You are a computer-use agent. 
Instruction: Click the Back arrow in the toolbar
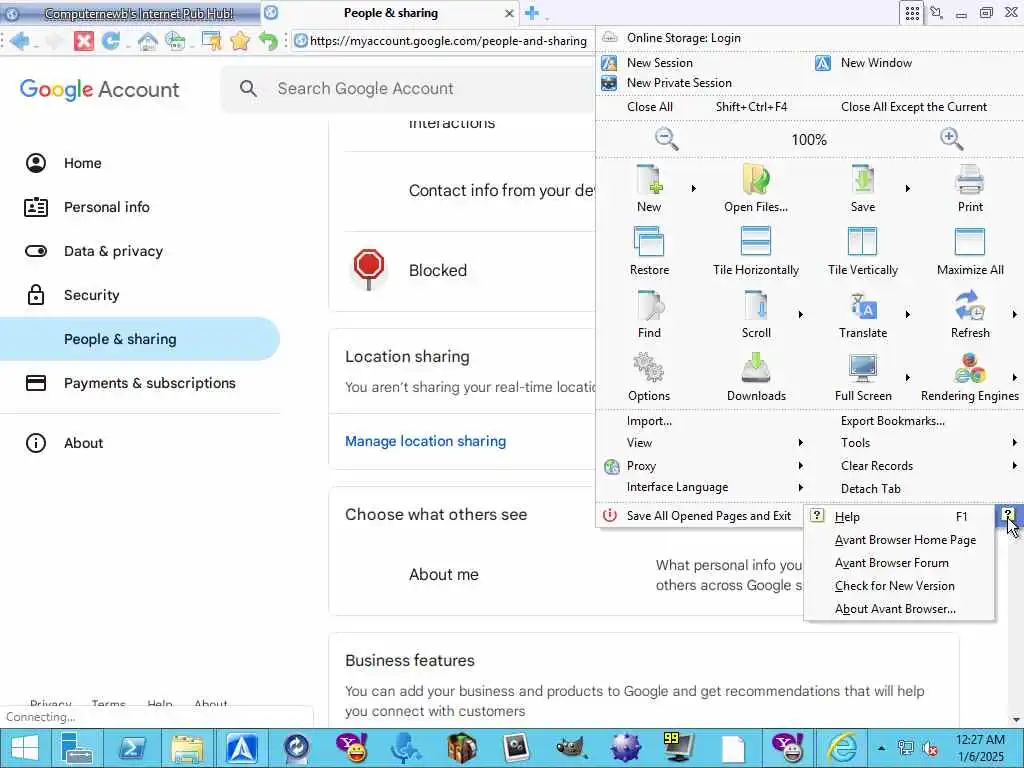(x=20, y=41)
